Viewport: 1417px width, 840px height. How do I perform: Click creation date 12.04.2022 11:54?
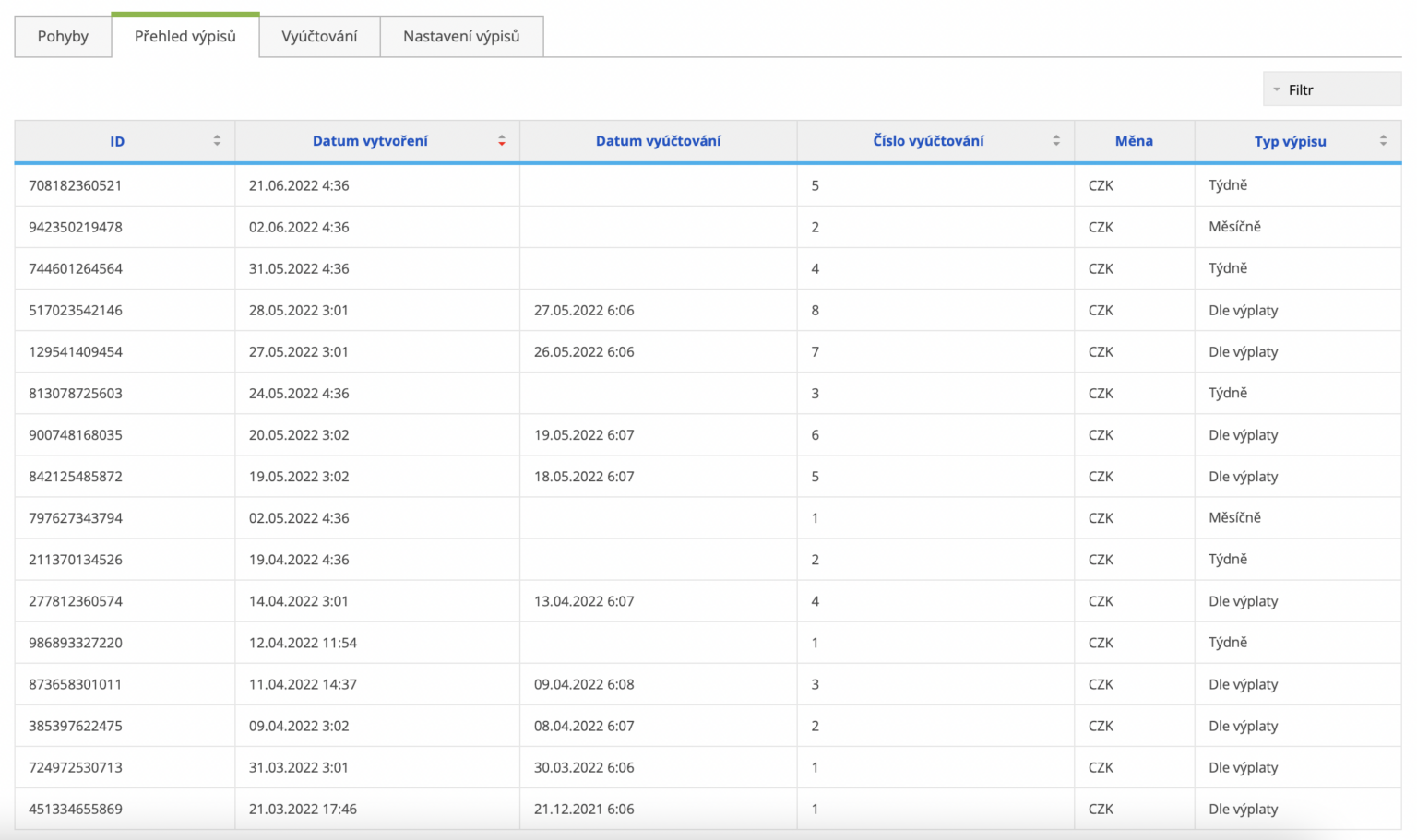pos(303,642)
